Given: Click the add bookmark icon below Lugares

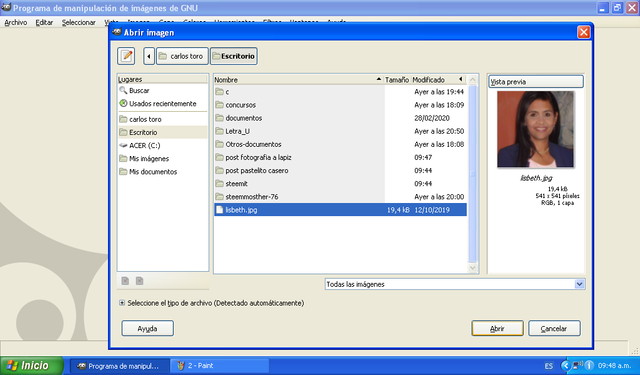Looking at the screenshot, I should [x=125, y=281].
